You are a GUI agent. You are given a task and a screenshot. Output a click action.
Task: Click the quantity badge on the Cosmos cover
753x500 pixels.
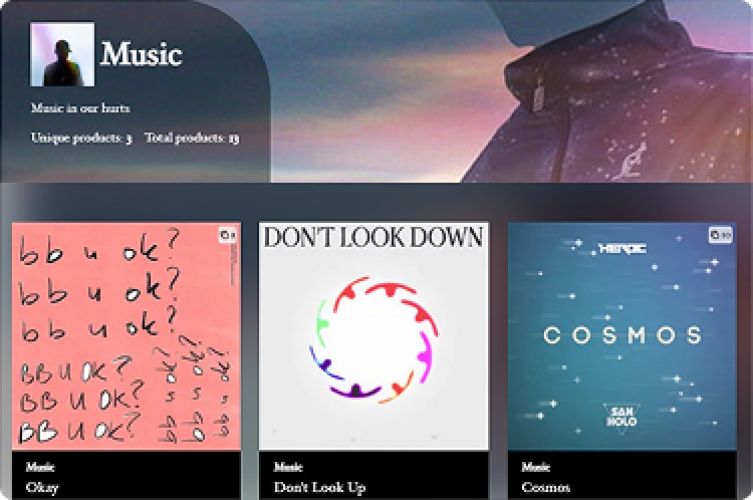click(721, 235)
